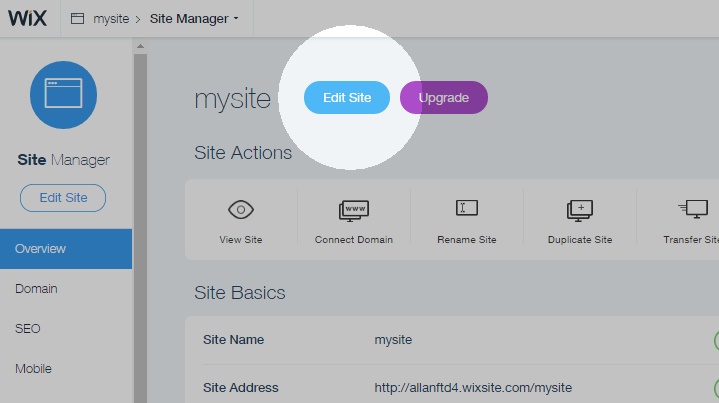Click the Site Actions heading
719x403 pixels.
pos(243,153)
